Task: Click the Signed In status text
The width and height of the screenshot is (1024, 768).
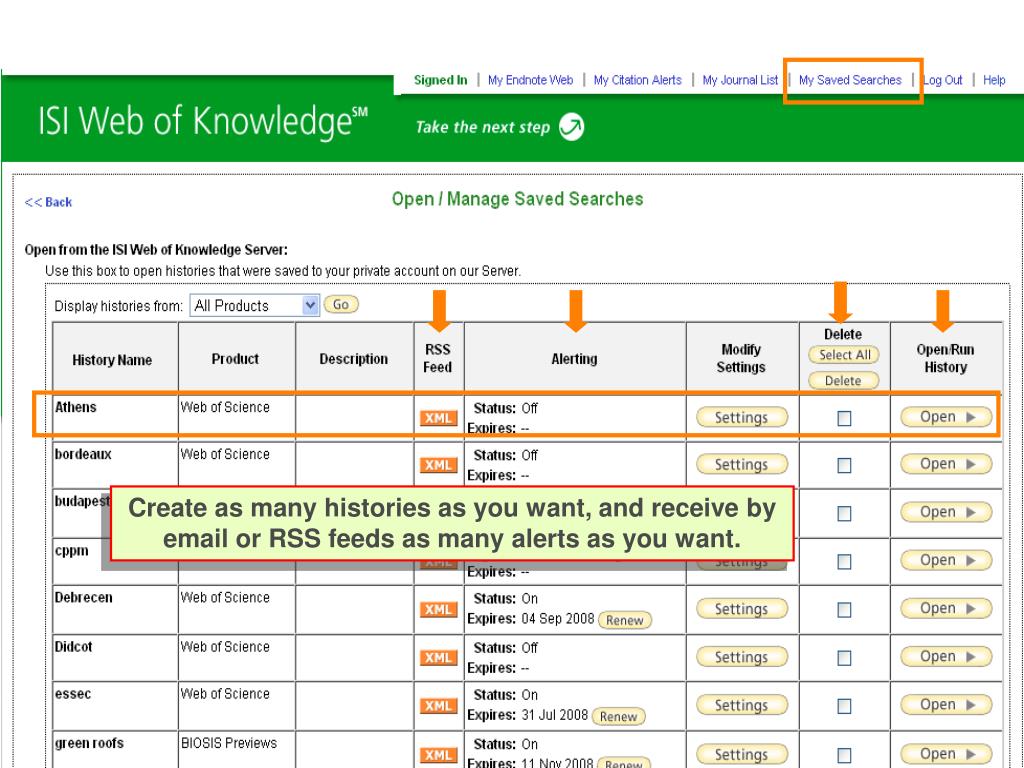Action: 441,80
